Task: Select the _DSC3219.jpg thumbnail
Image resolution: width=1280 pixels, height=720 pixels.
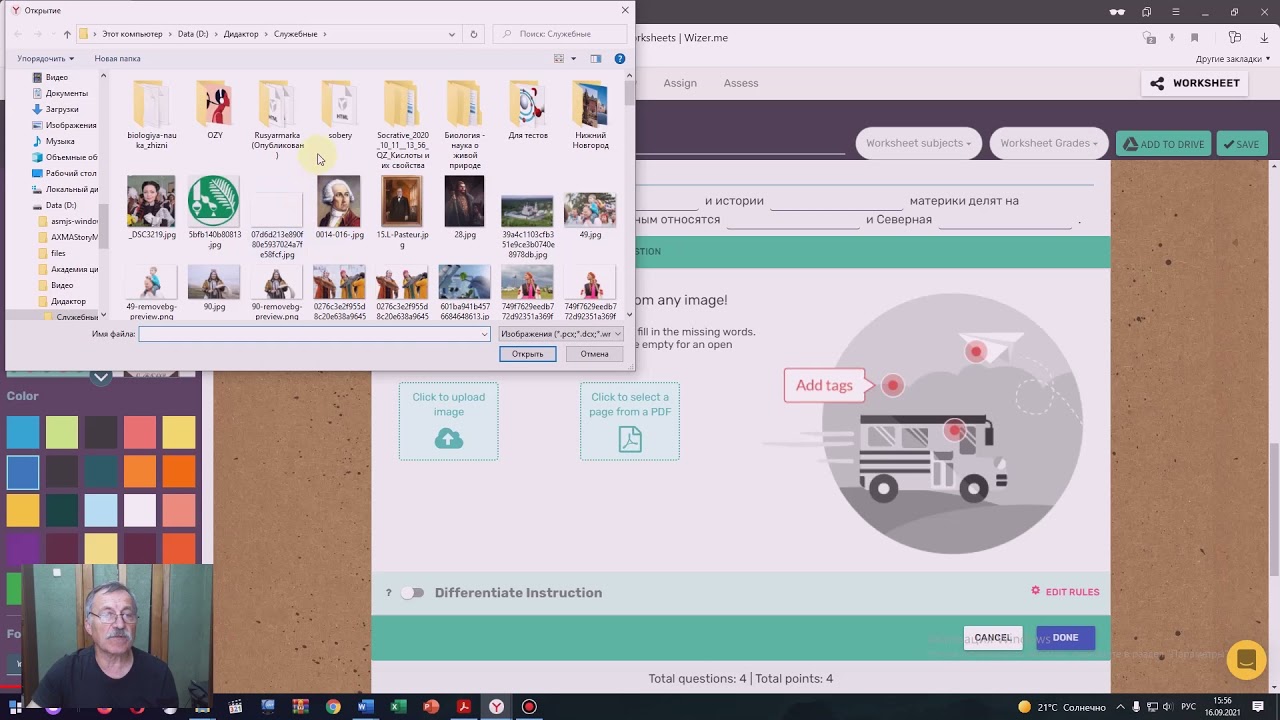Action: [x=151, y=207]
